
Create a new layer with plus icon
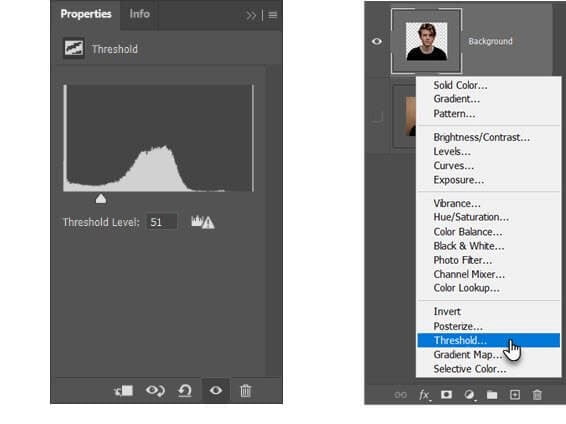515,394
